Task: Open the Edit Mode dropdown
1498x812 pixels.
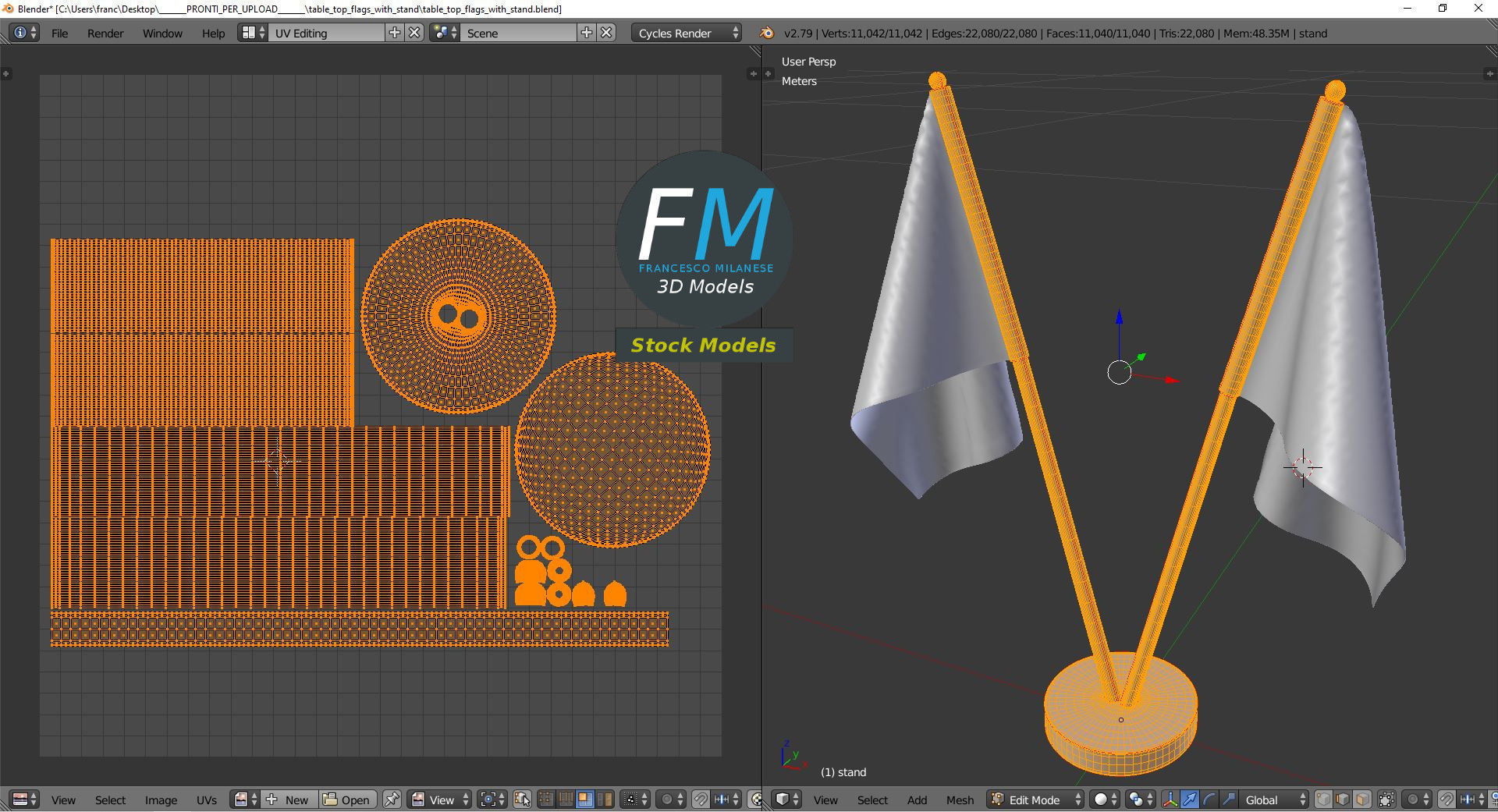Action: (1035, 800)
